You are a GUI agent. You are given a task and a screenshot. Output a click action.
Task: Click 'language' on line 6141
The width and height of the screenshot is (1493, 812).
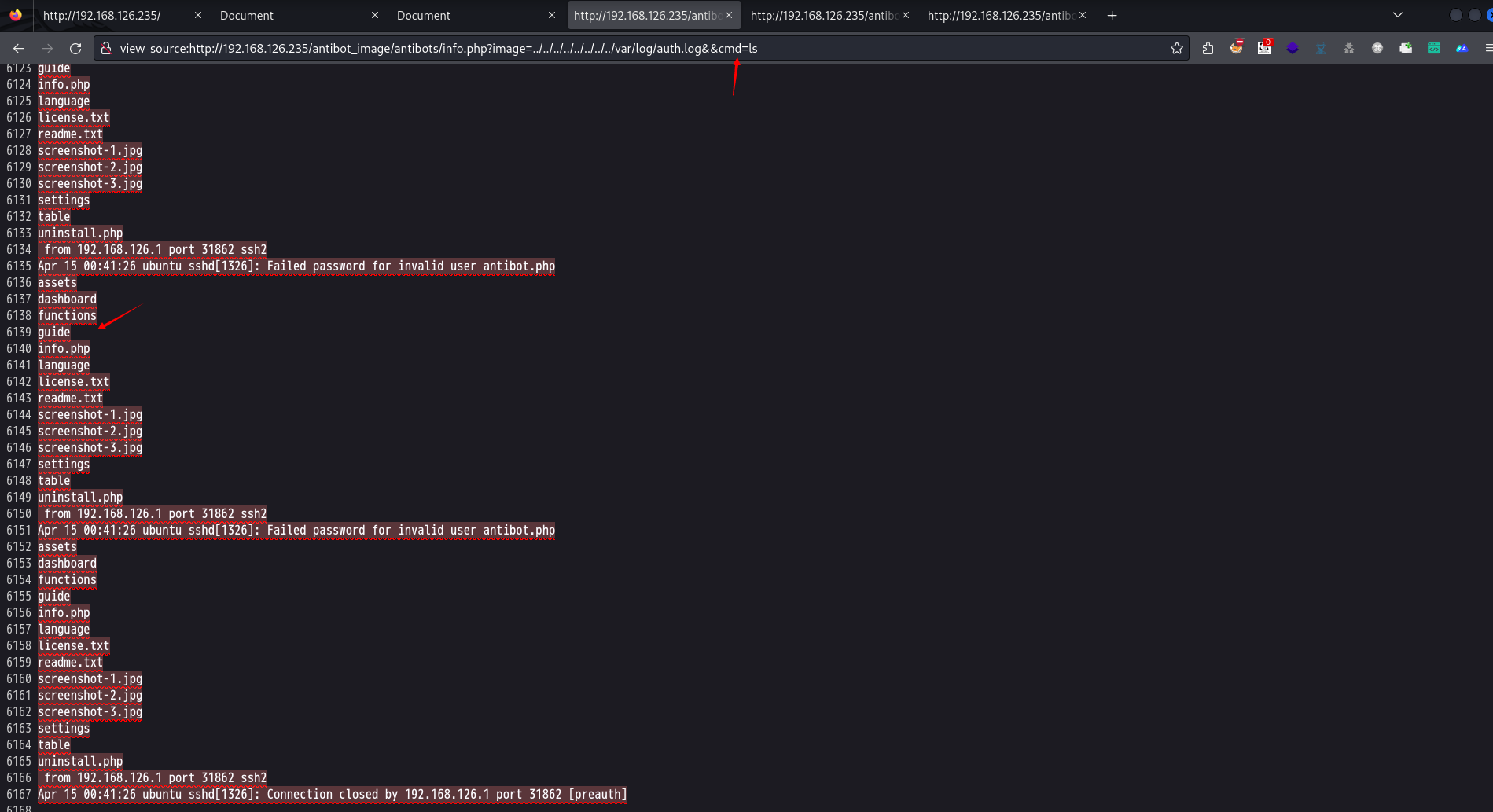click(64, 365)
